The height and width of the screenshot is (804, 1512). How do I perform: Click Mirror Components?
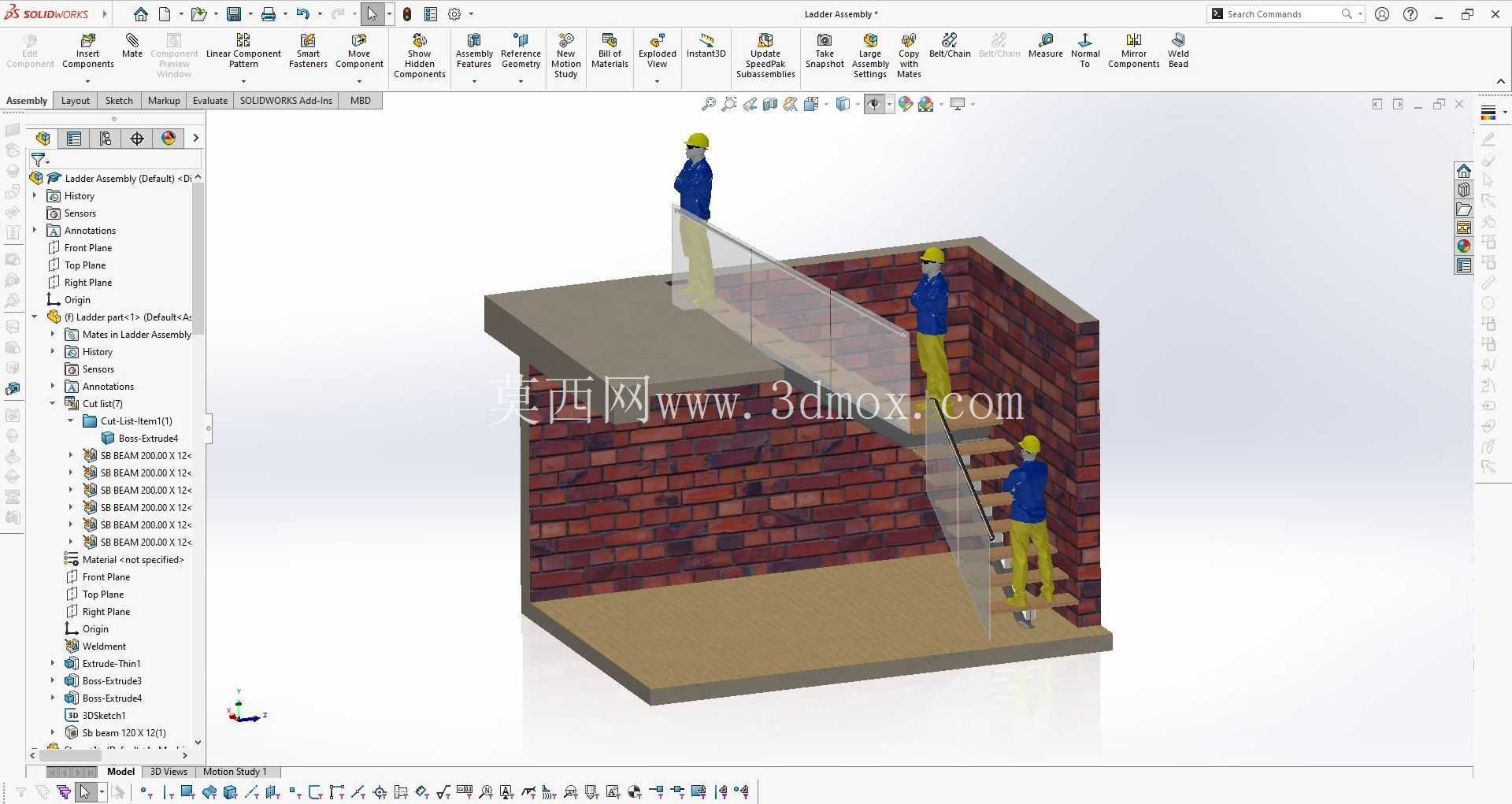pyautogui.click(x=1134, y=50)
